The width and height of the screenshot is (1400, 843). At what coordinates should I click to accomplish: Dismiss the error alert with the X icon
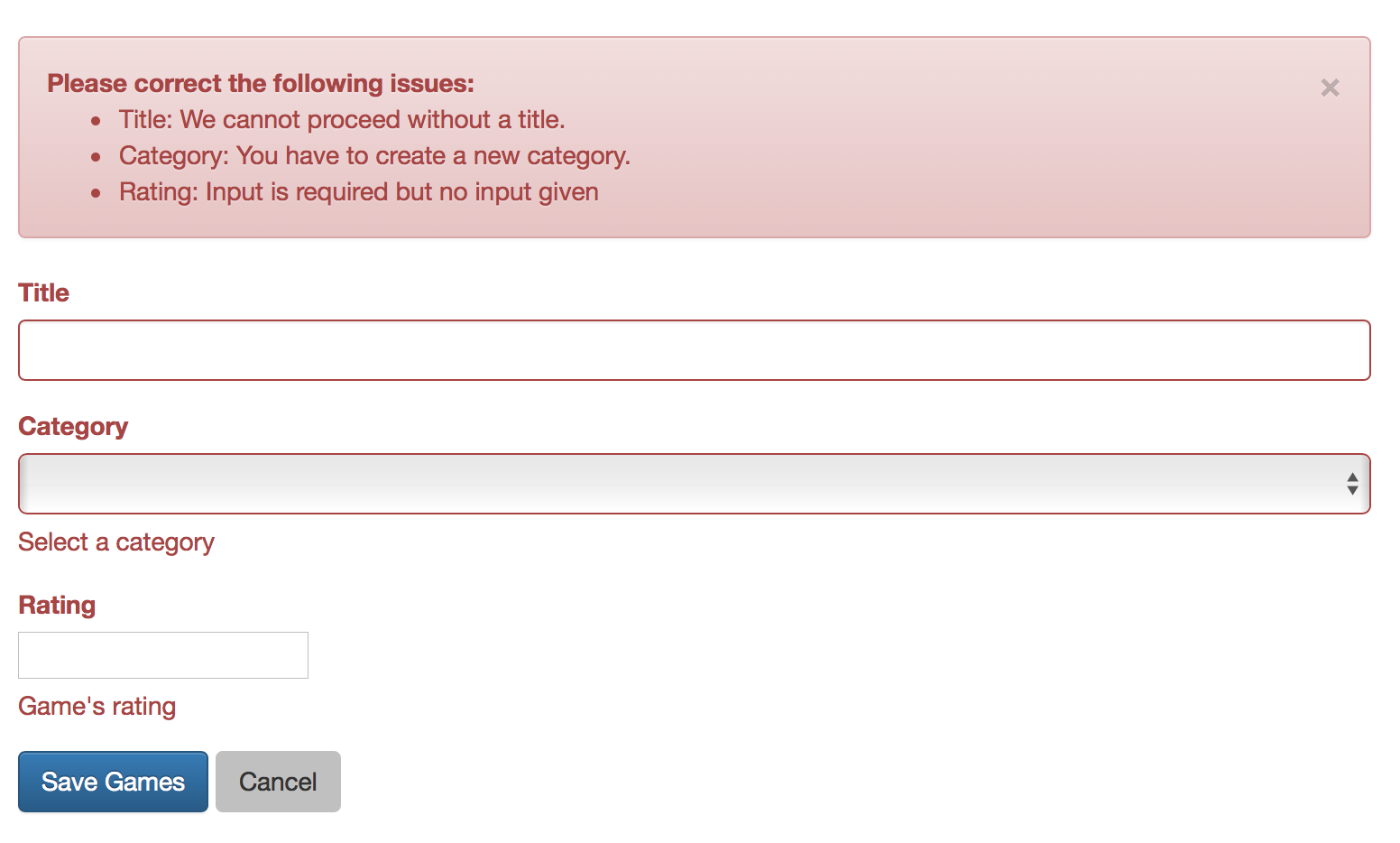1330,88
